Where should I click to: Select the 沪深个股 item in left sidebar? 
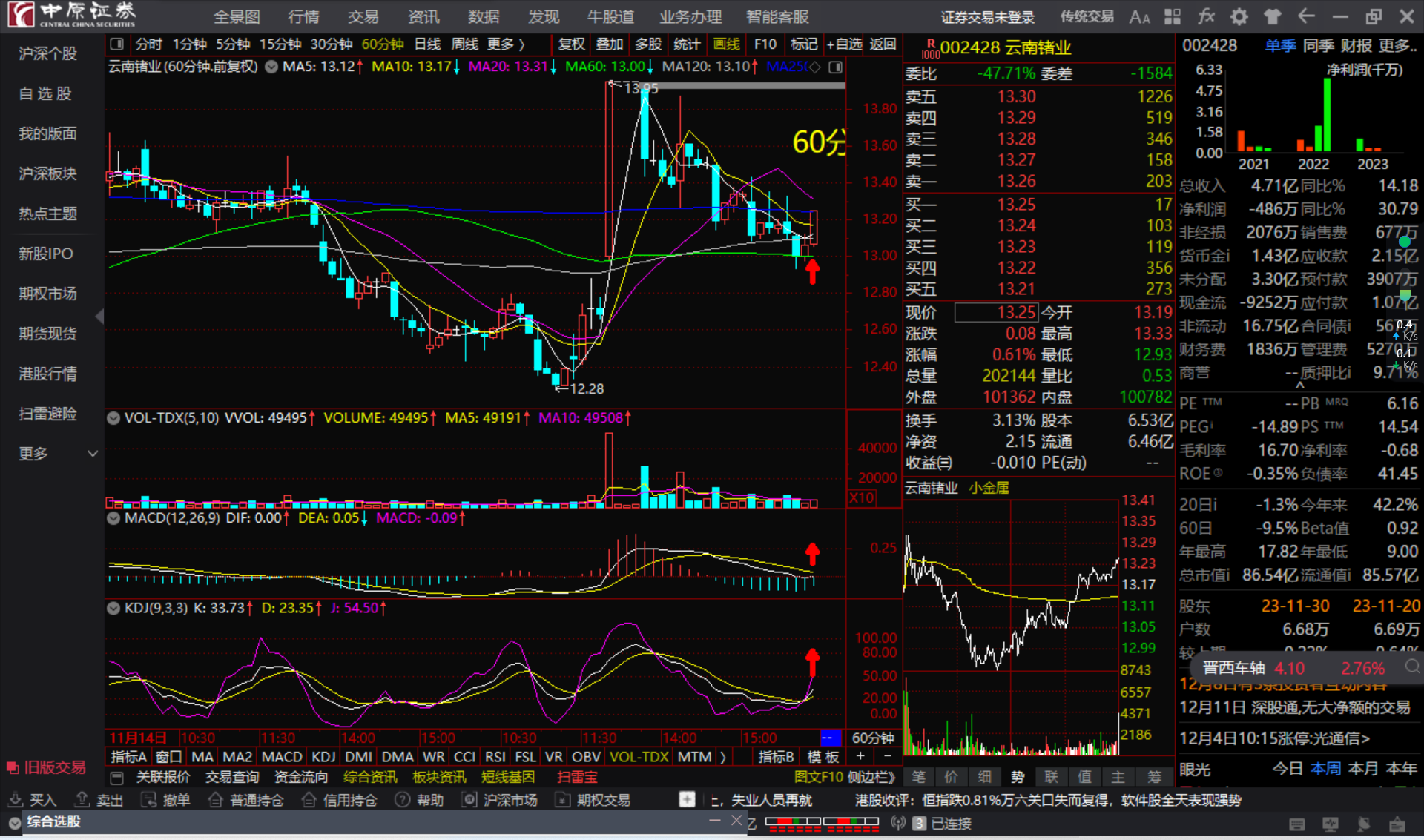(47, 53)
